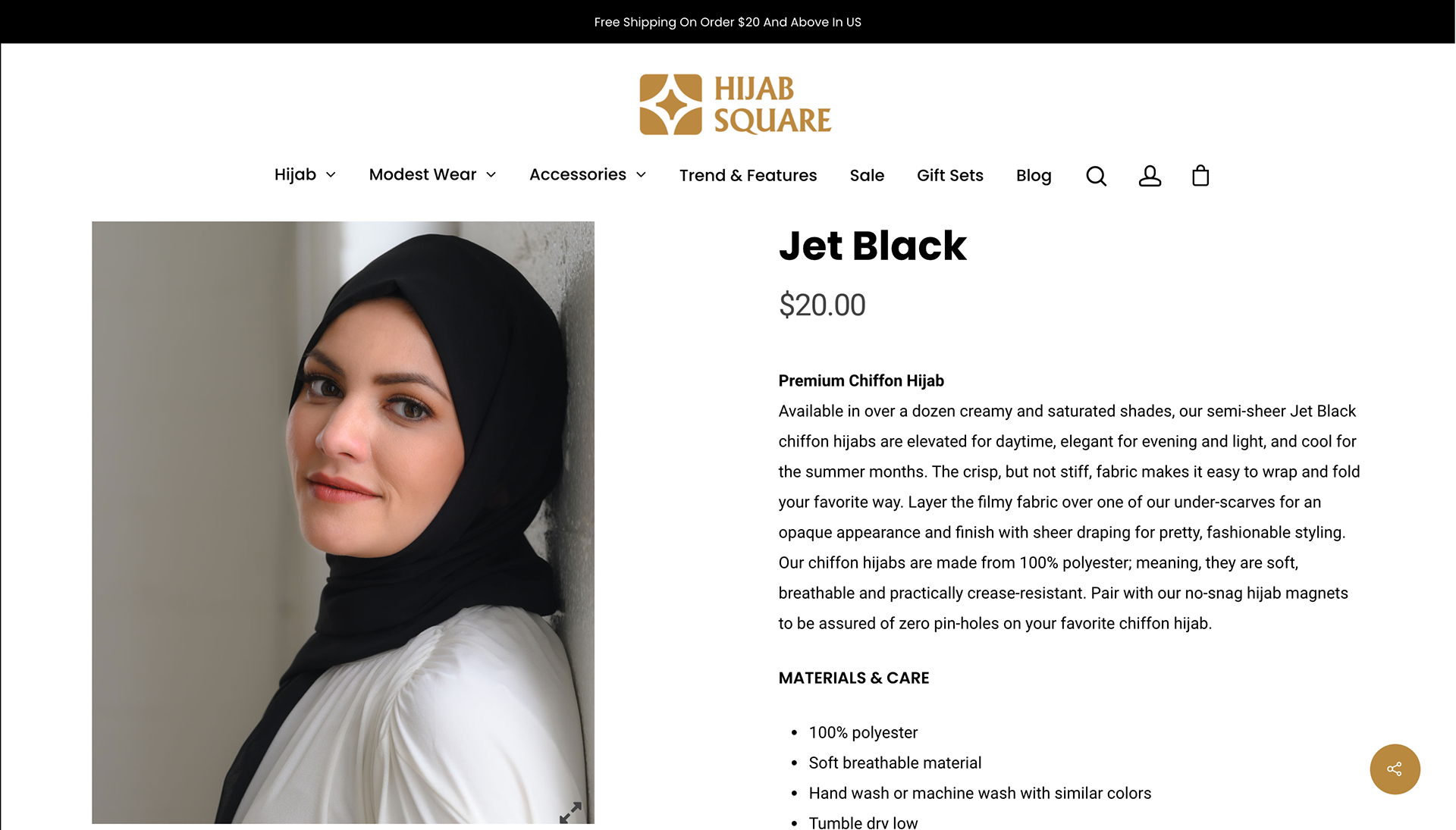Open the shopping bag cart icon

click(x=1200, y=176)
